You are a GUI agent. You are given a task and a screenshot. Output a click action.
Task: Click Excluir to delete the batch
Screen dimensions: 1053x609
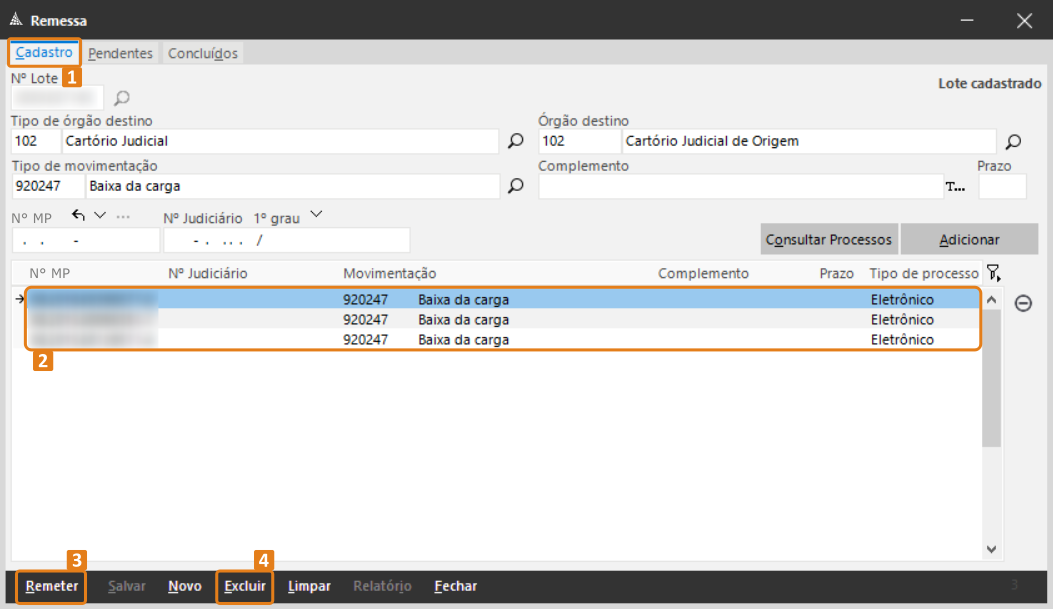[x=245, y=587]
